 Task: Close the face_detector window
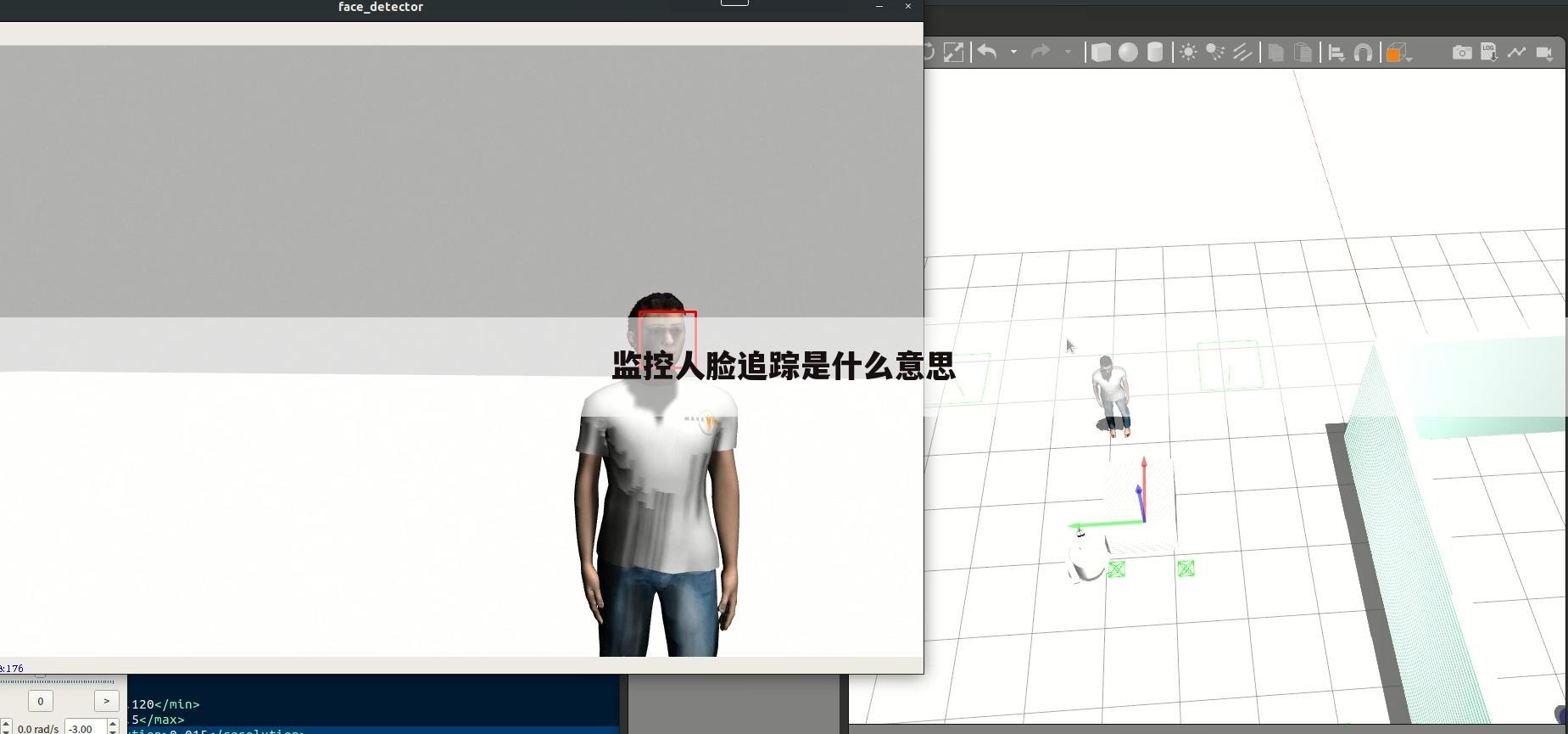[908, 6]
